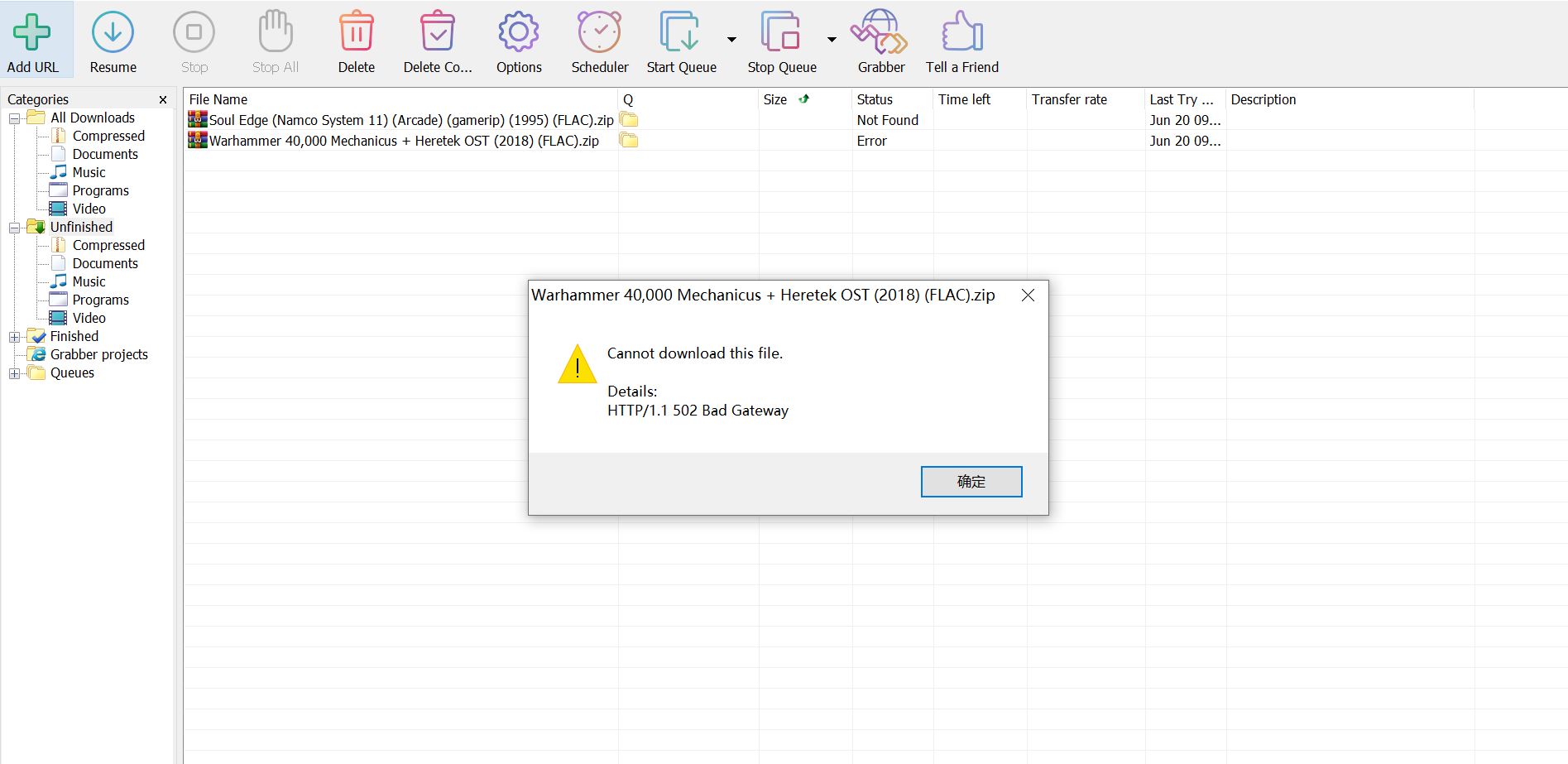Click the Tell a Friend thumbs-up icon
Image resolution: width=1568 pixels, height=764 pixels.
[x=961, y=33]
